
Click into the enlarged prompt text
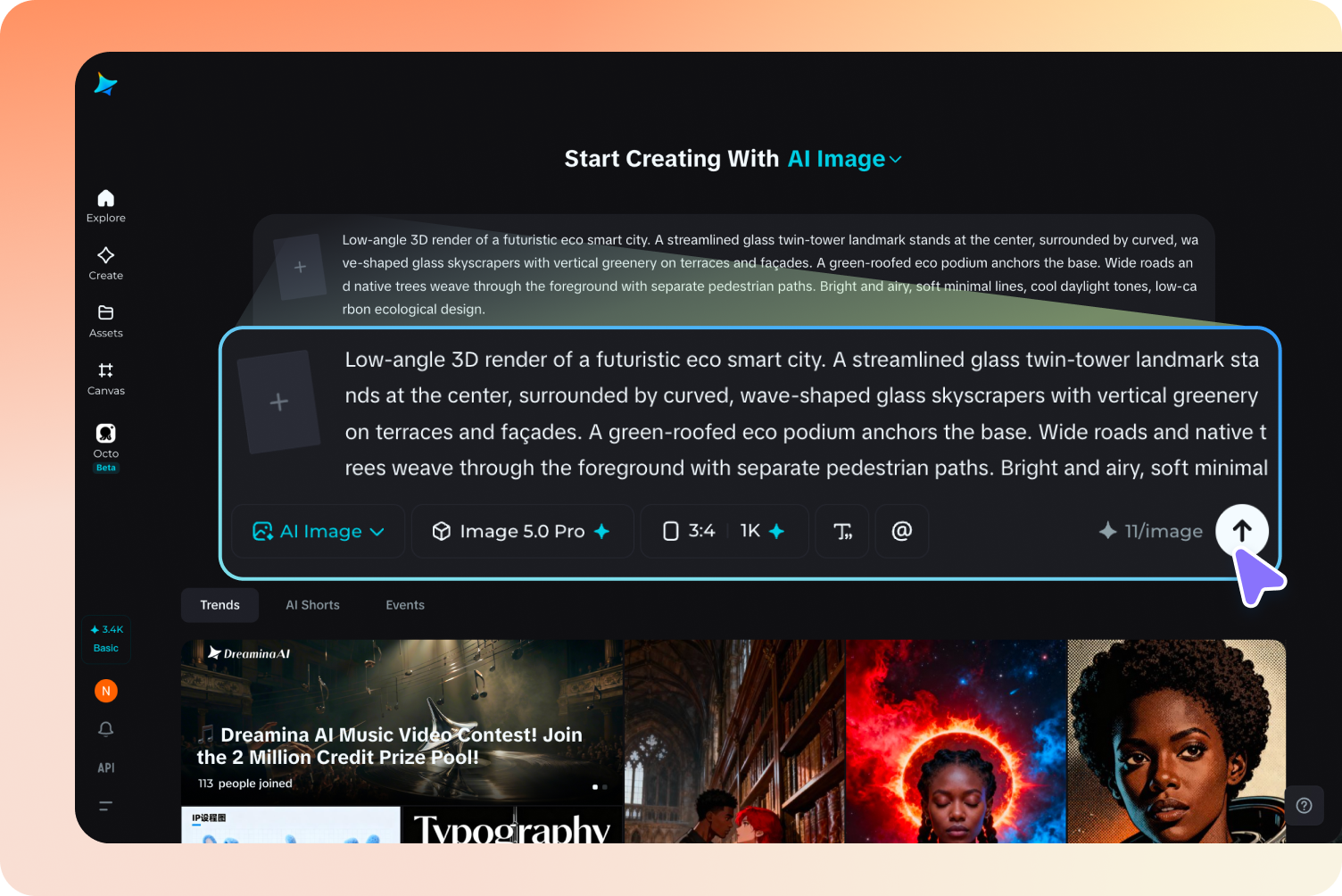pyautogui.click(x=806, y=414)
